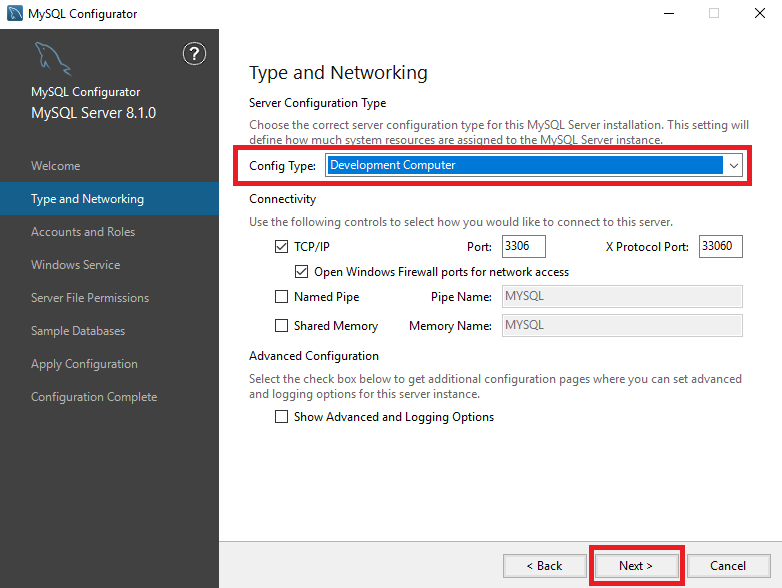Uncheck the TCP/IP checkbox
782x588 pixels.
281,246
